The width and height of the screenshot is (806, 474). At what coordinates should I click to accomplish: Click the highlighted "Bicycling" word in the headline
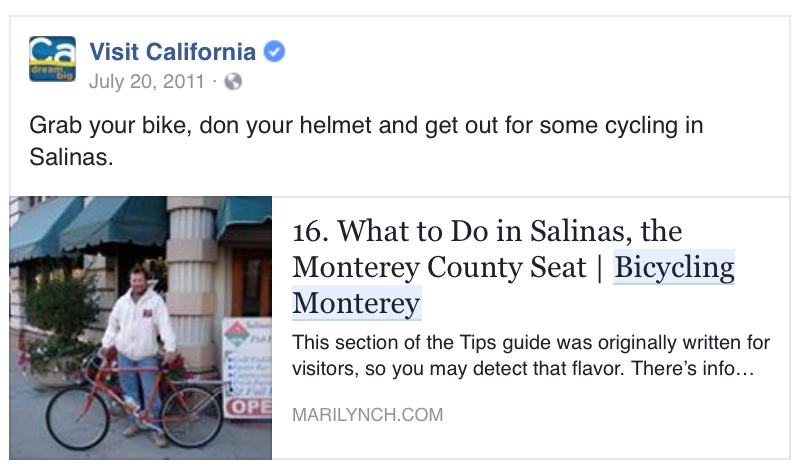pyautogui.click(x=674, y=268)
